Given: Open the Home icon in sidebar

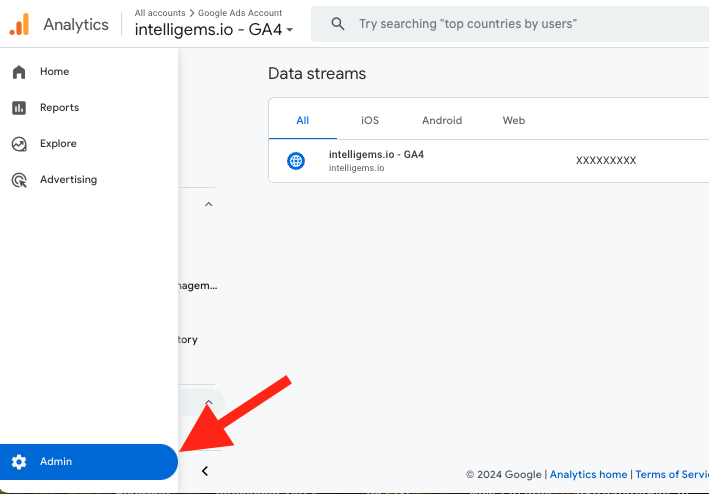Looking at the screenshot, I should click(19, 72).
